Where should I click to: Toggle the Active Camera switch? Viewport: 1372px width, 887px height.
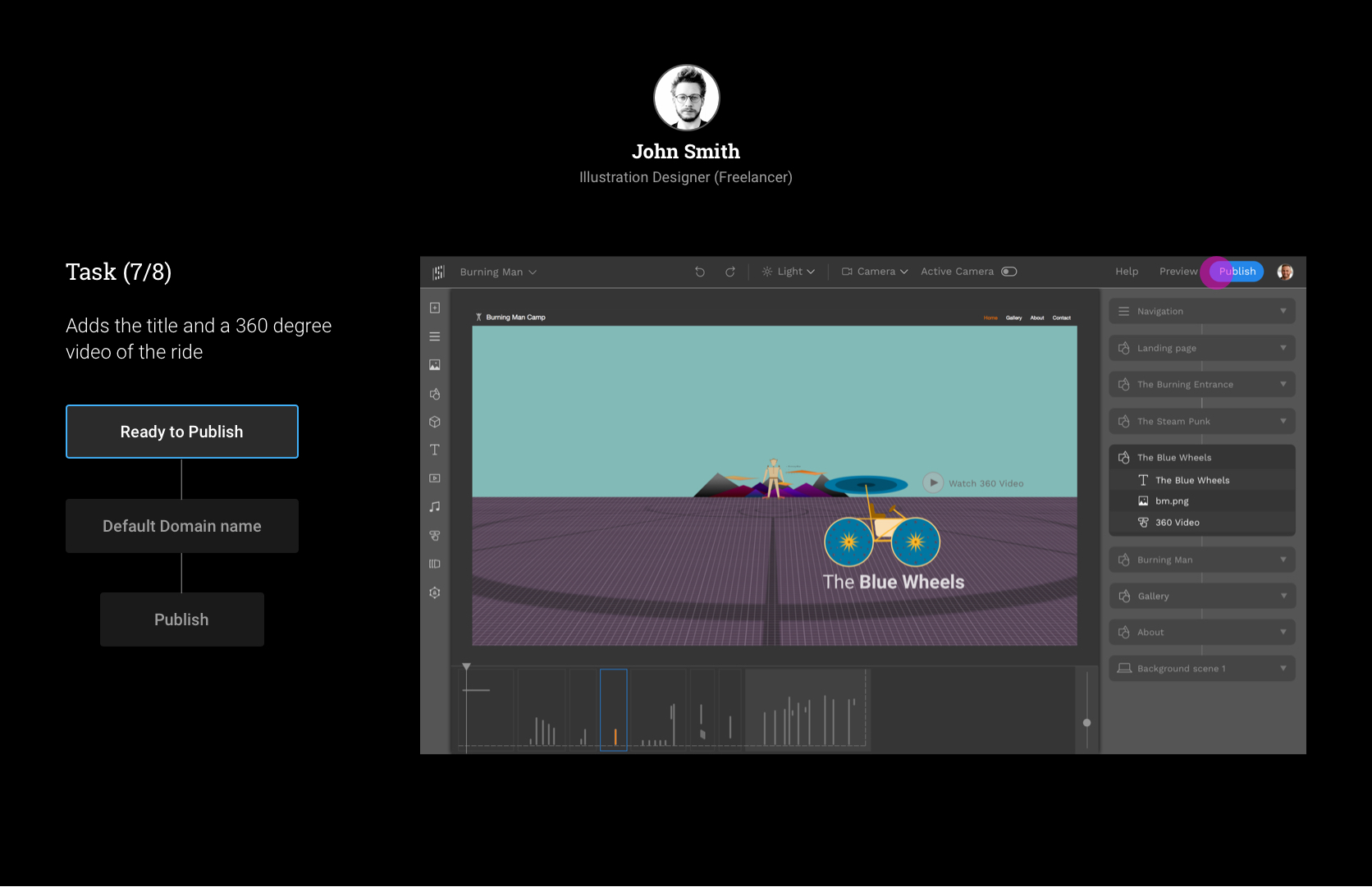pos(1008,272)
